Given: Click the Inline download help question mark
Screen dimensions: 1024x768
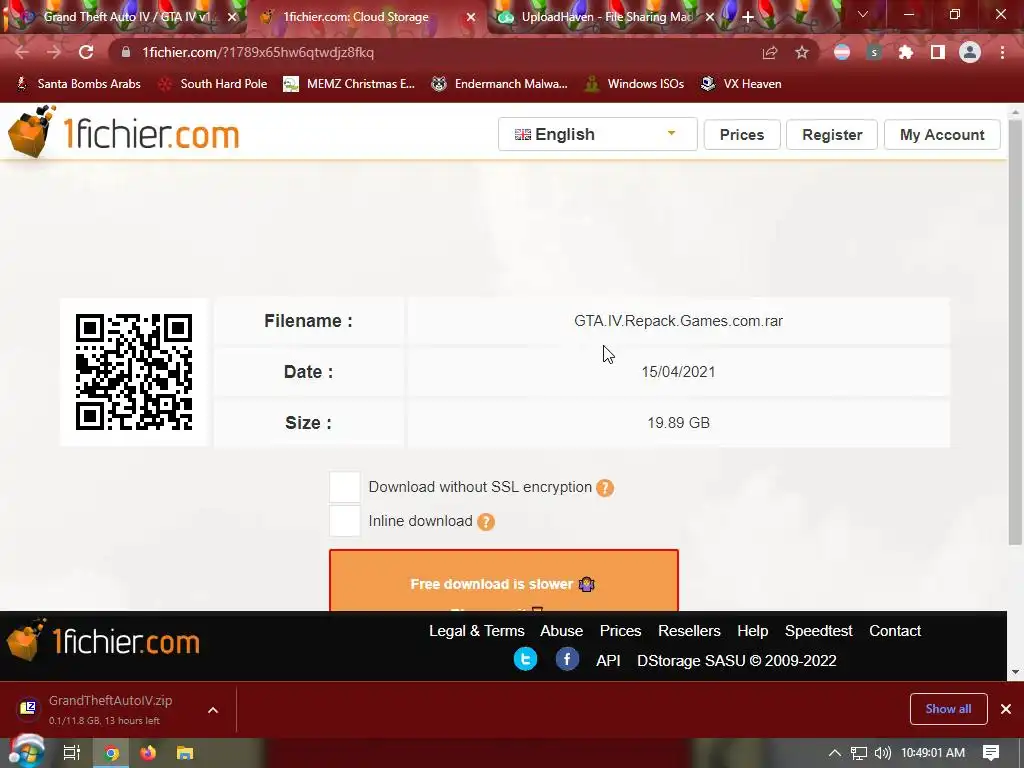Looking at the screenshot, I should point(486,522).
